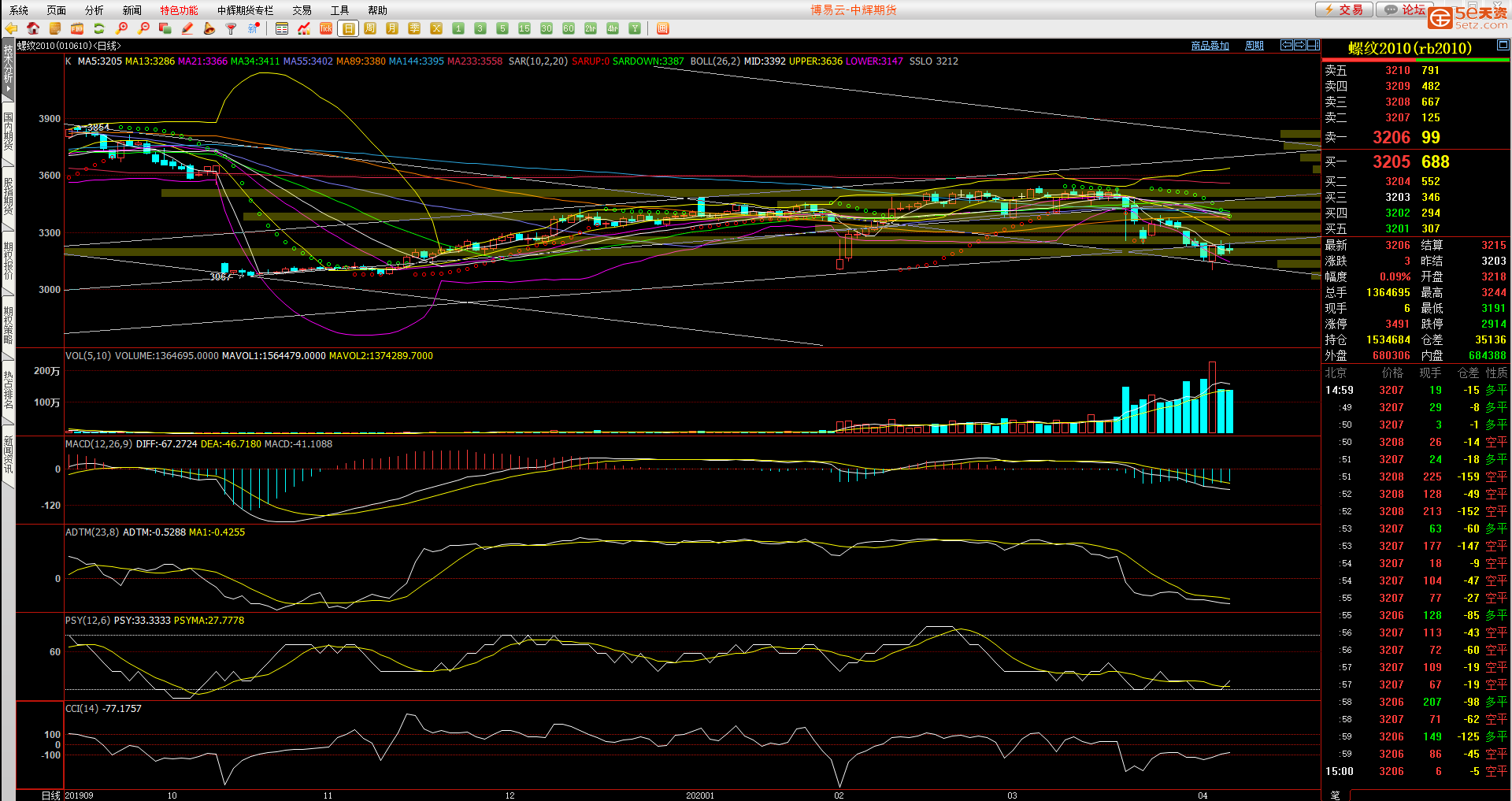The height and width of the screenshot is (801, 1512).
Task: Click the MACD(12,26,9) indicator label
Action: tap(99, 444)
